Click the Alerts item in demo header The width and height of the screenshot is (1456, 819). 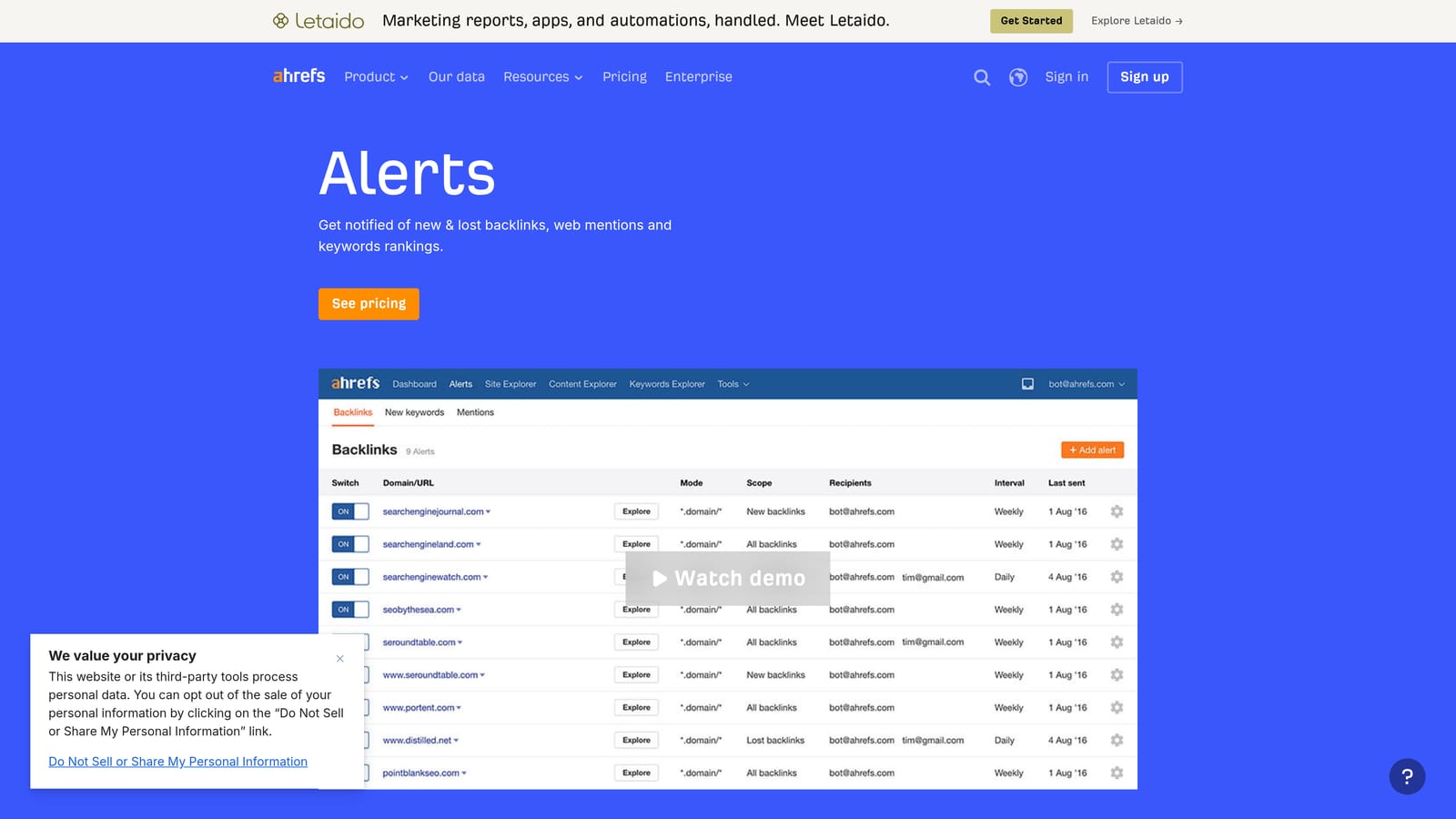point(460,384)
